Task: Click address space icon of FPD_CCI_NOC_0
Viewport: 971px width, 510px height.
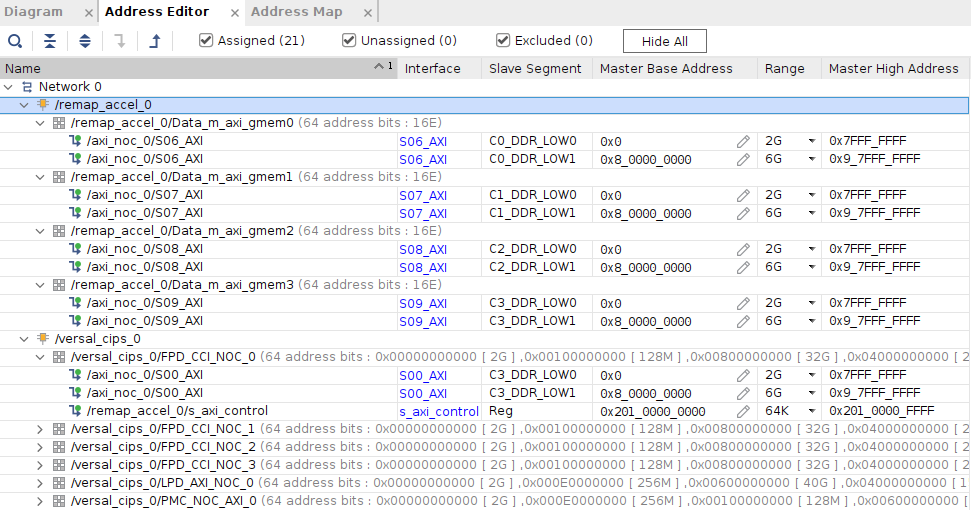Action: [x=59, y=357]
